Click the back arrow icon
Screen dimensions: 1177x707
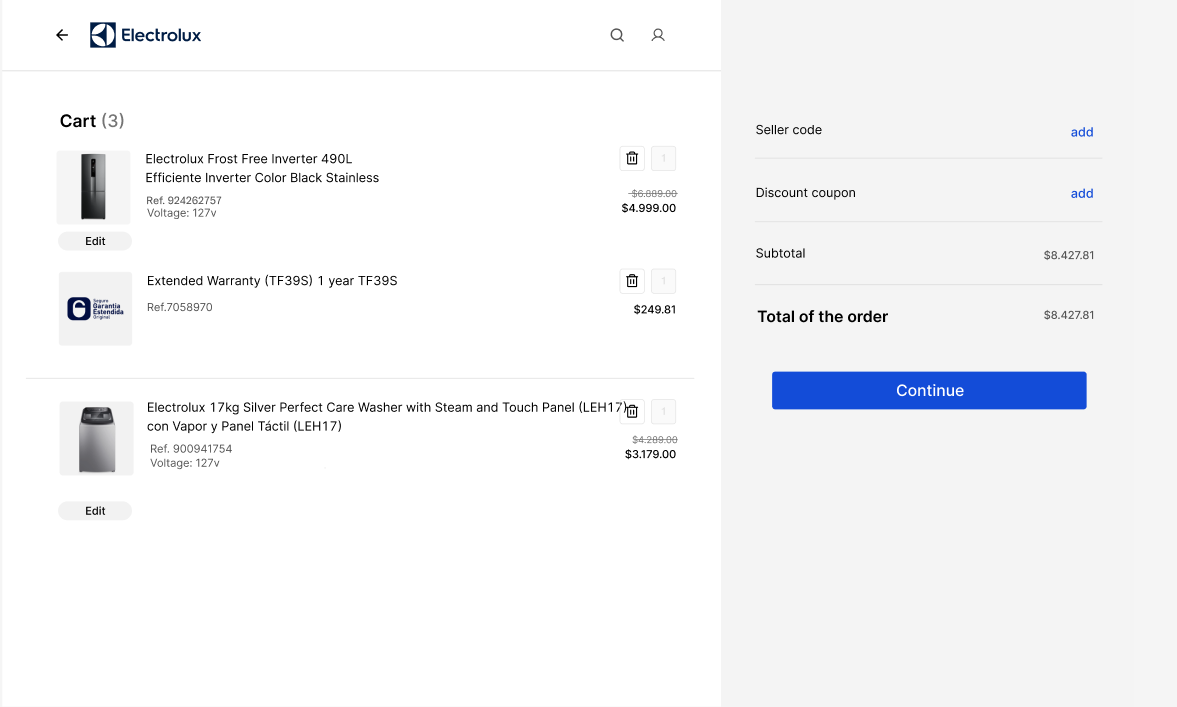tap(61, 34)
